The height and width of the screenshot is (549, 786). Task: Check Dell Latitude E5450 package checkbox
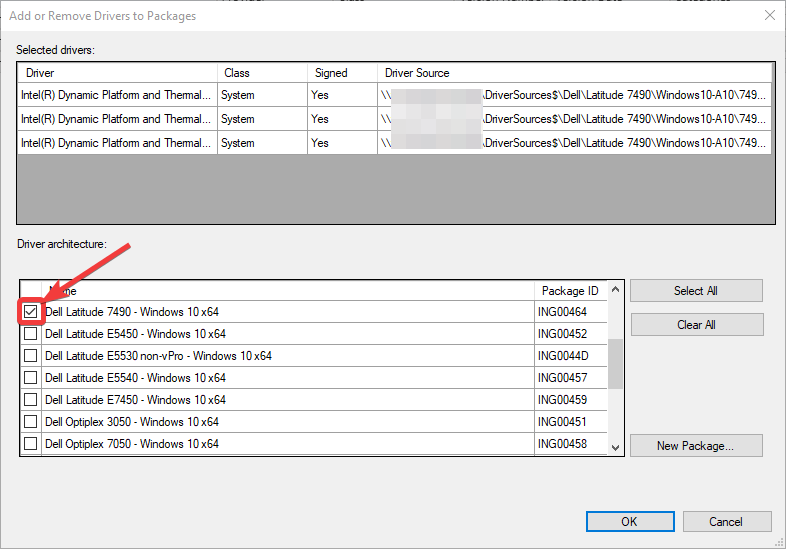point(31,334)
